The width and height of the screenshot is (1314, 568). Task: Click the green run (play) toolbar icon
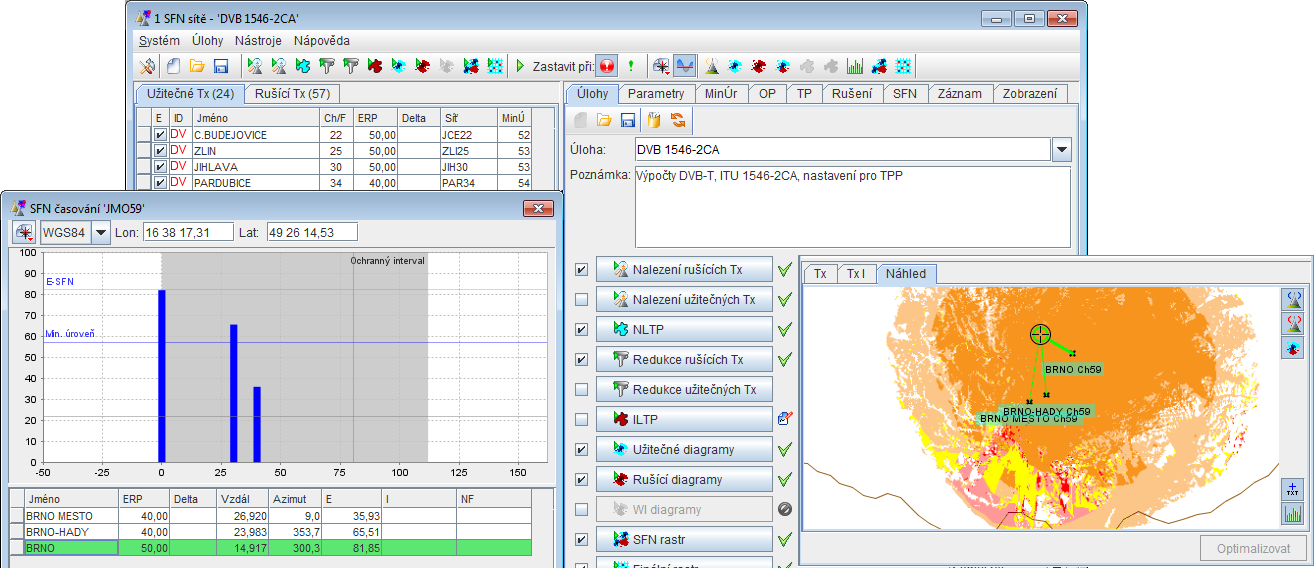click(520, 66)
